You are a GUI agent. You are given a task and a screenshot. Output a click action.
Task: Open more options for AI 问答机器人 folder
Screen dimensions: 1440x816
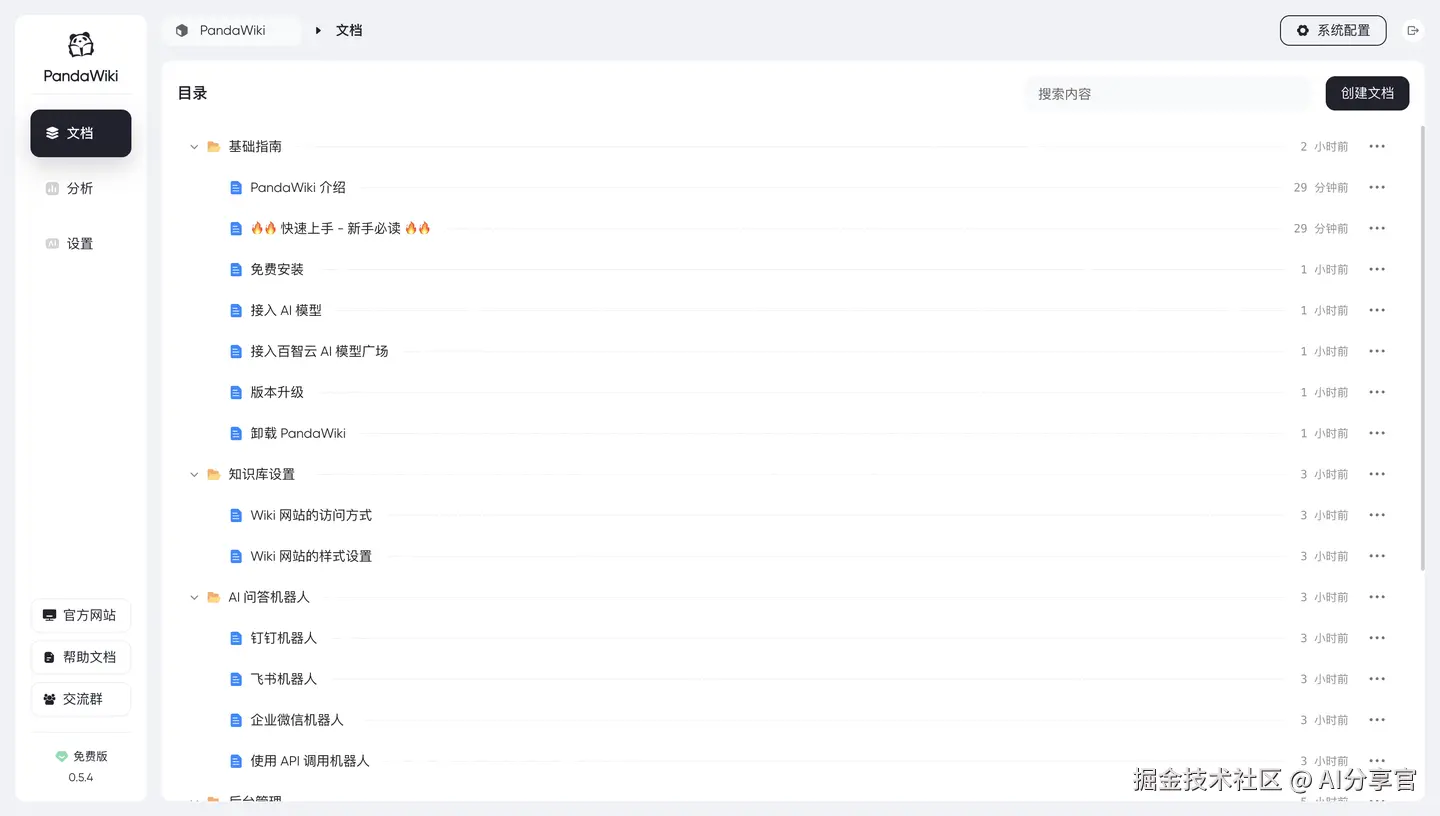coord(1377,598)
